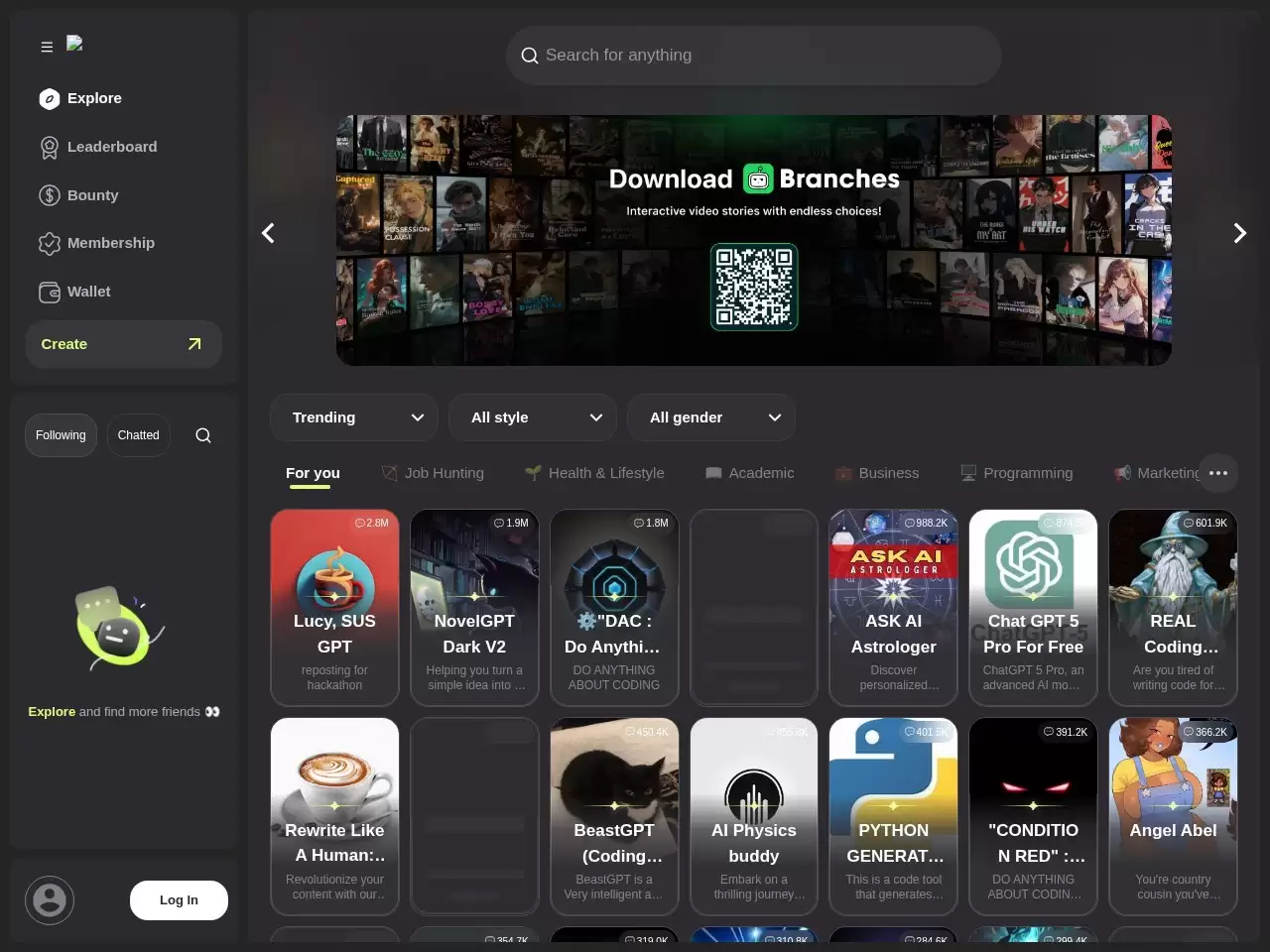Open the Lucy, SUS GPT card
This screenshot has width=1270, height=952.
(335, 608)
